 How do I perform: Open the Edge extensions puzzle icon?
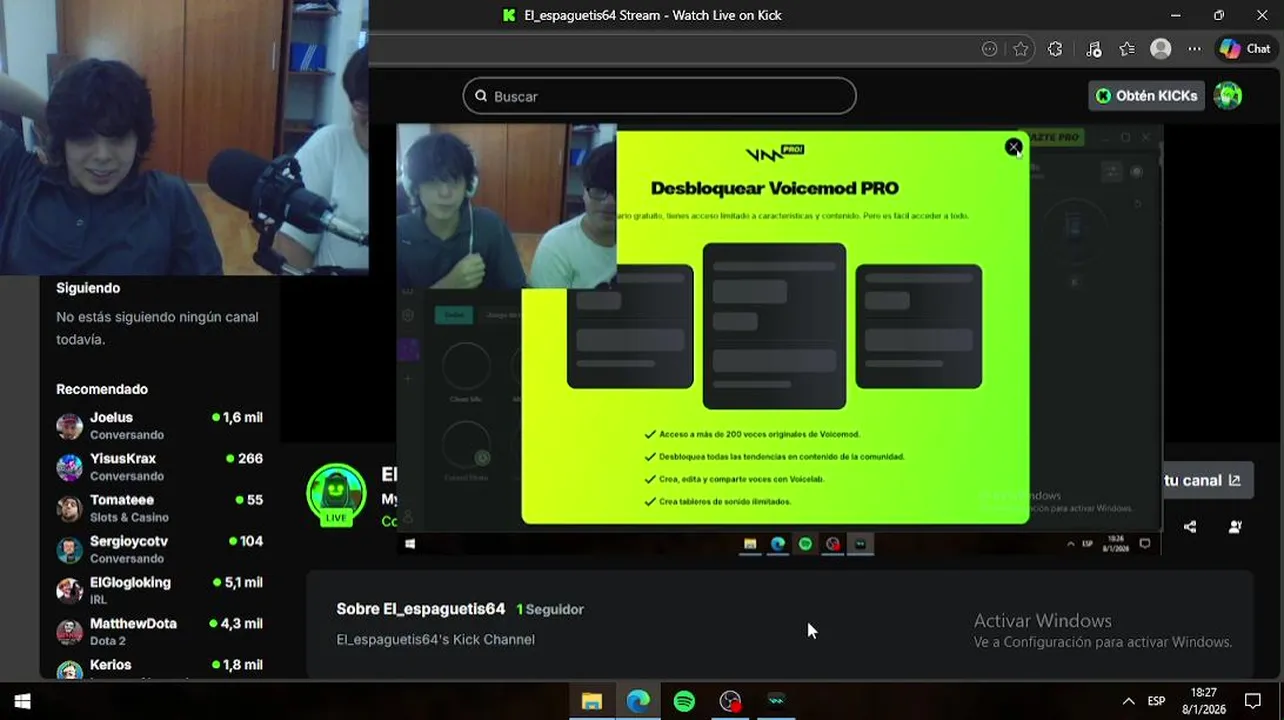(x=1055, y=49)
